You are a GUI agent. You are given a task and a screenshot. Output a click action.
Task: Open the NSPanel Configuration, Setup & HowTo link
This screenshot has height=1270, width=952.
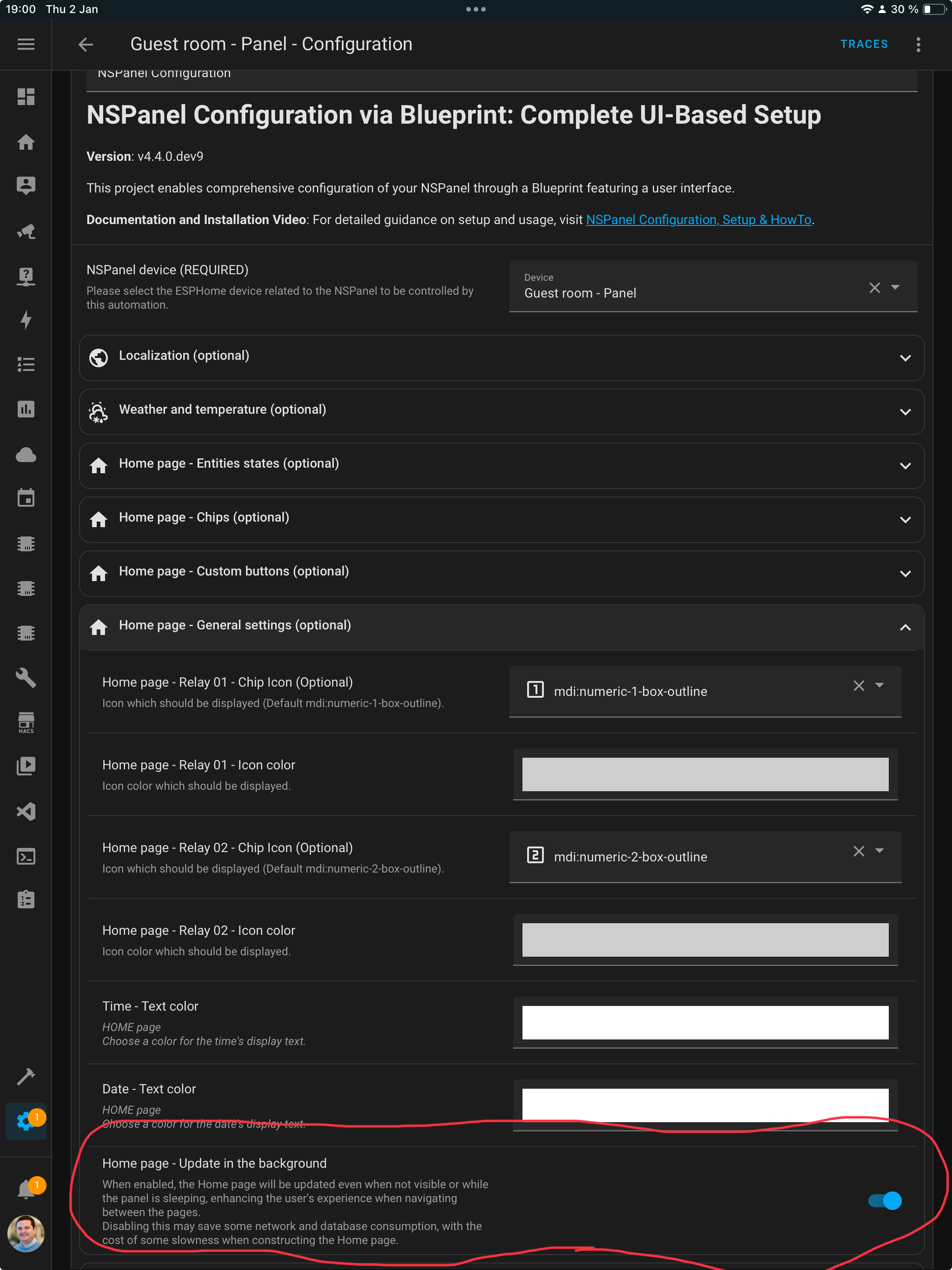coord(700,219)
